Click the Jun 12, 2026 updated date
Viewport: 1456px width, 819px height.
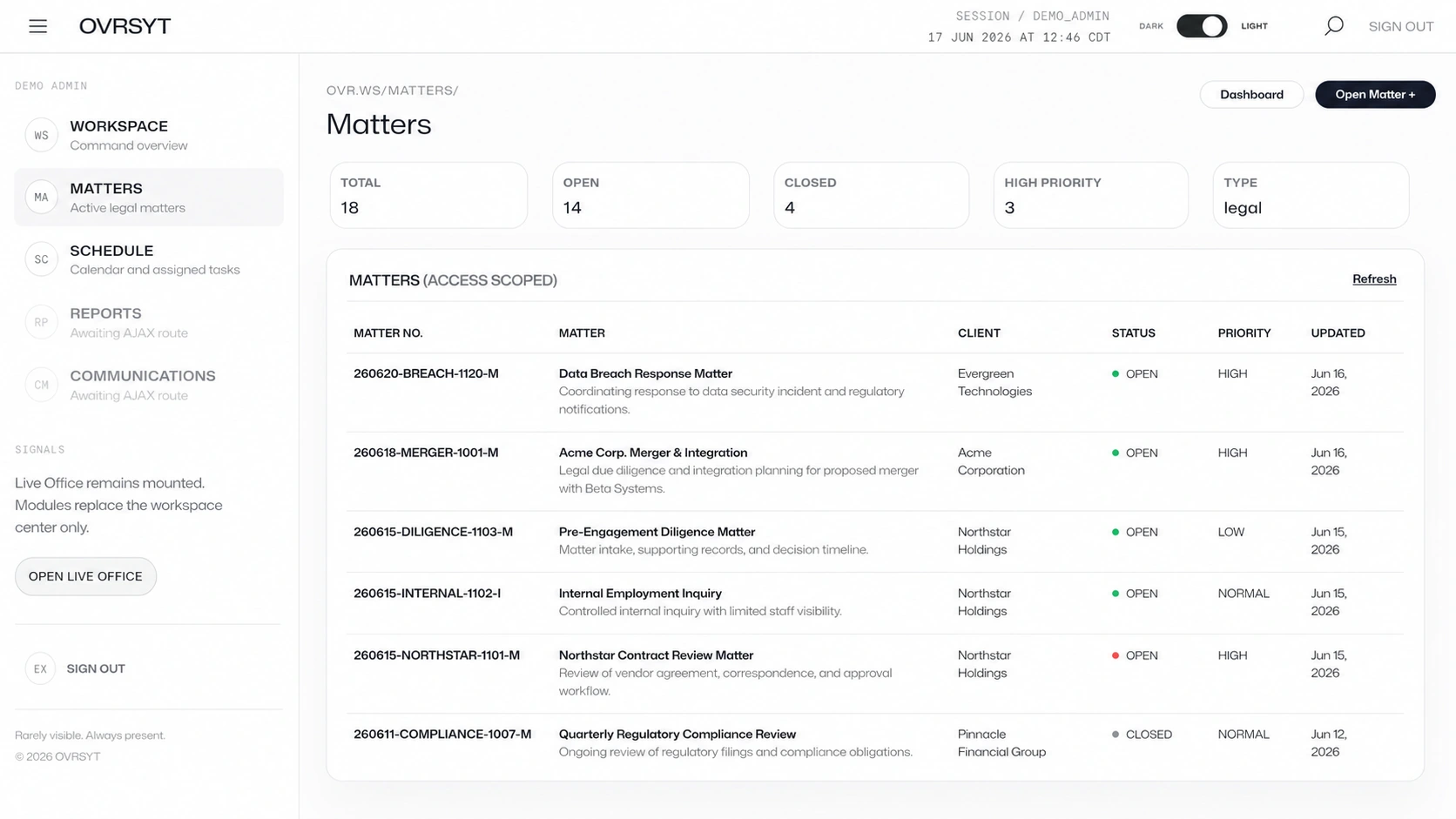click(x=1329, y=743)
